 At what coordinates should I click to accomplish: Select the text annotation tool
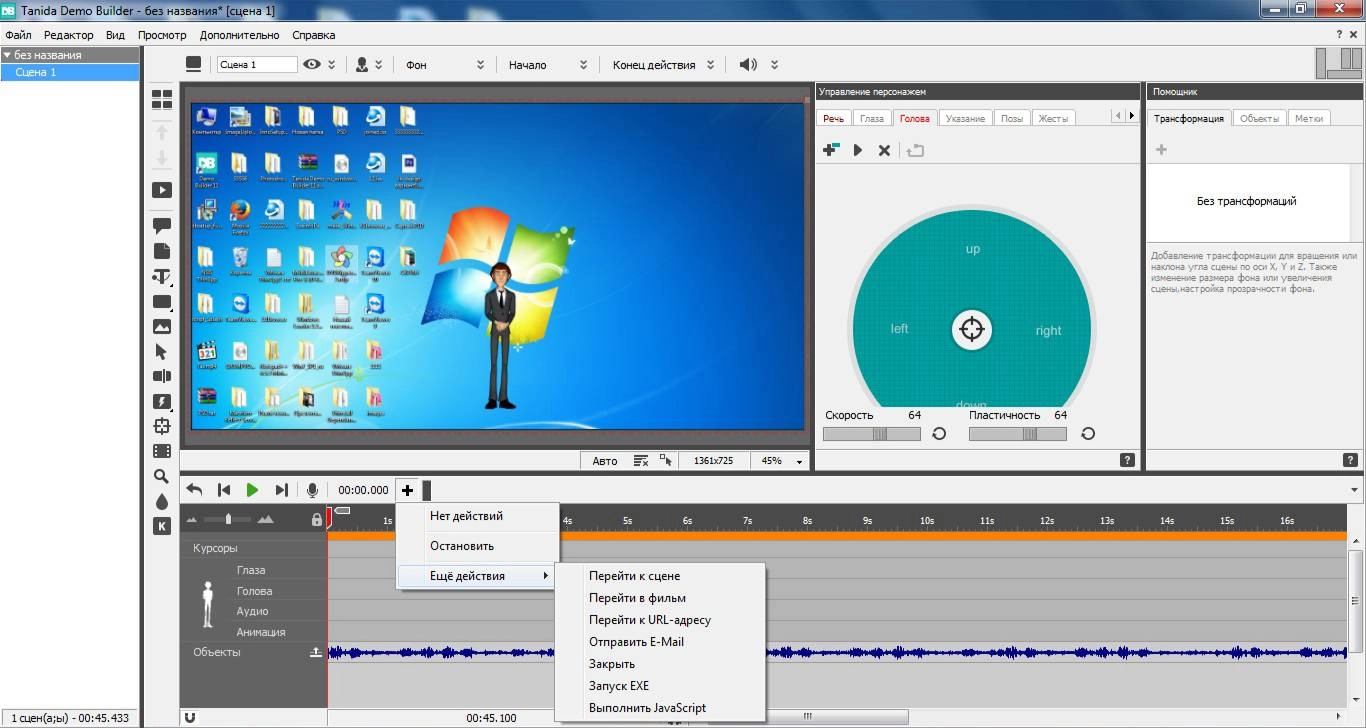coord(161,277)
